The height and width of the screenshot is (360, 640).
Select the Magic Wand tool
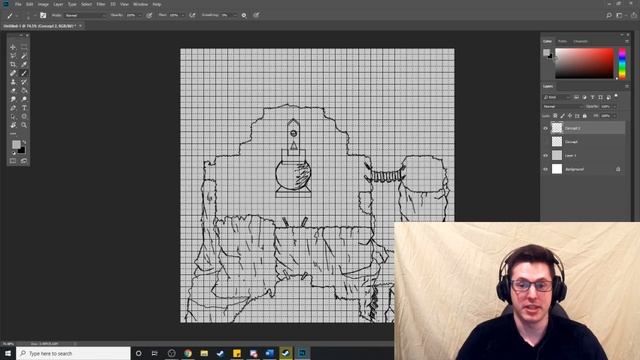24,56
